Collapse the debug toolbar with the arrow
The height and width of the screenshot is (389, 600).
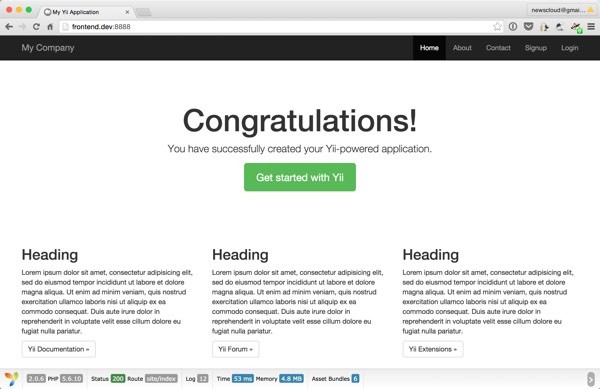591,379
